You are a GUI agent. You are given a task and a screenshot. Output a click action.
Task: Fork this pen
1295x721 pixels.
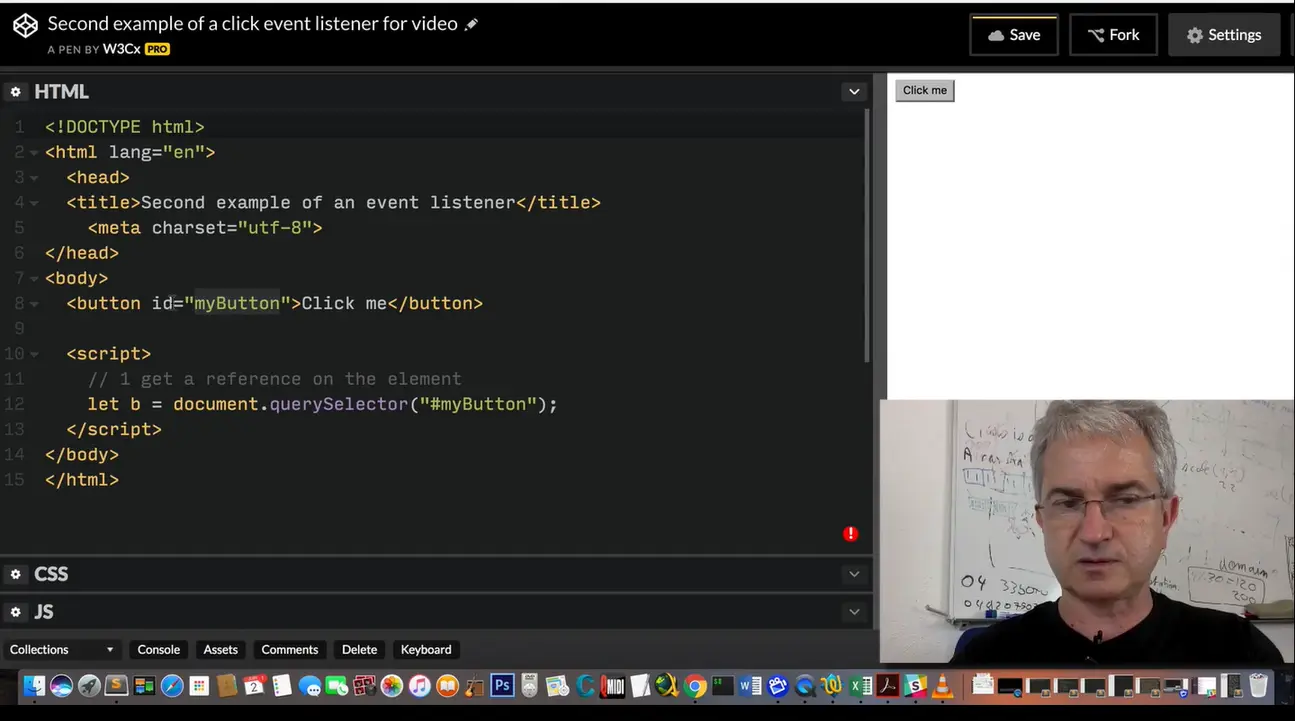1114,35
